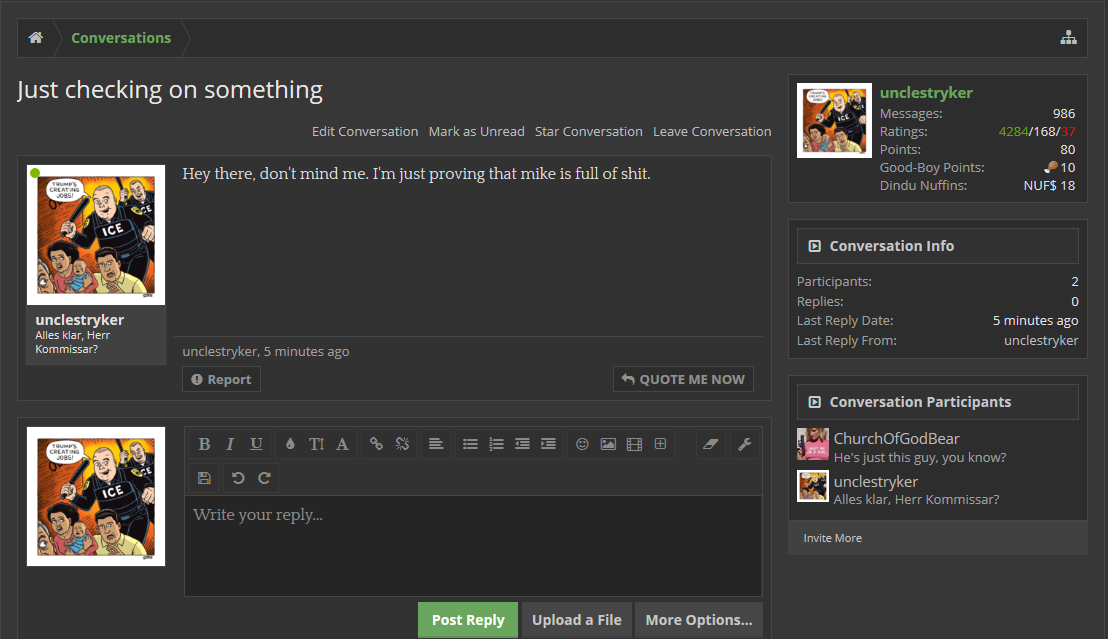Indent the text in editor

click(548, 444)
